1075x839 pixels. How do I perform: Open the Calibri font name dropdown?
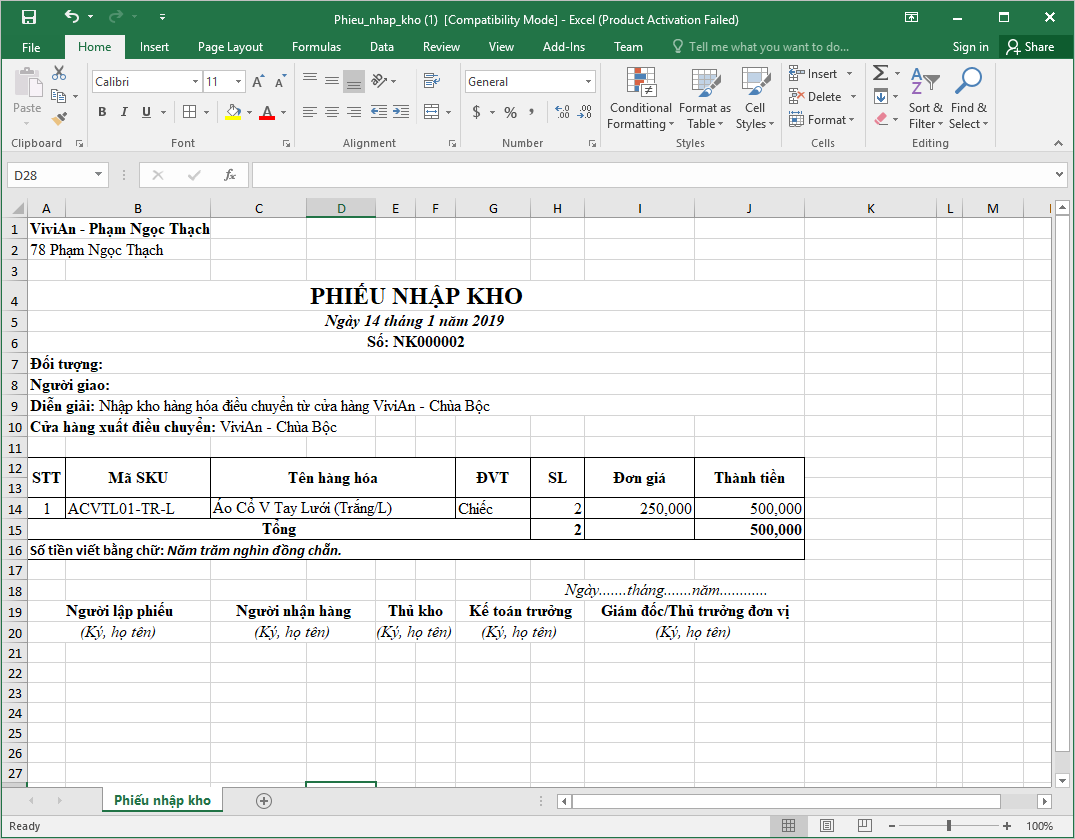tap(195, 82)
